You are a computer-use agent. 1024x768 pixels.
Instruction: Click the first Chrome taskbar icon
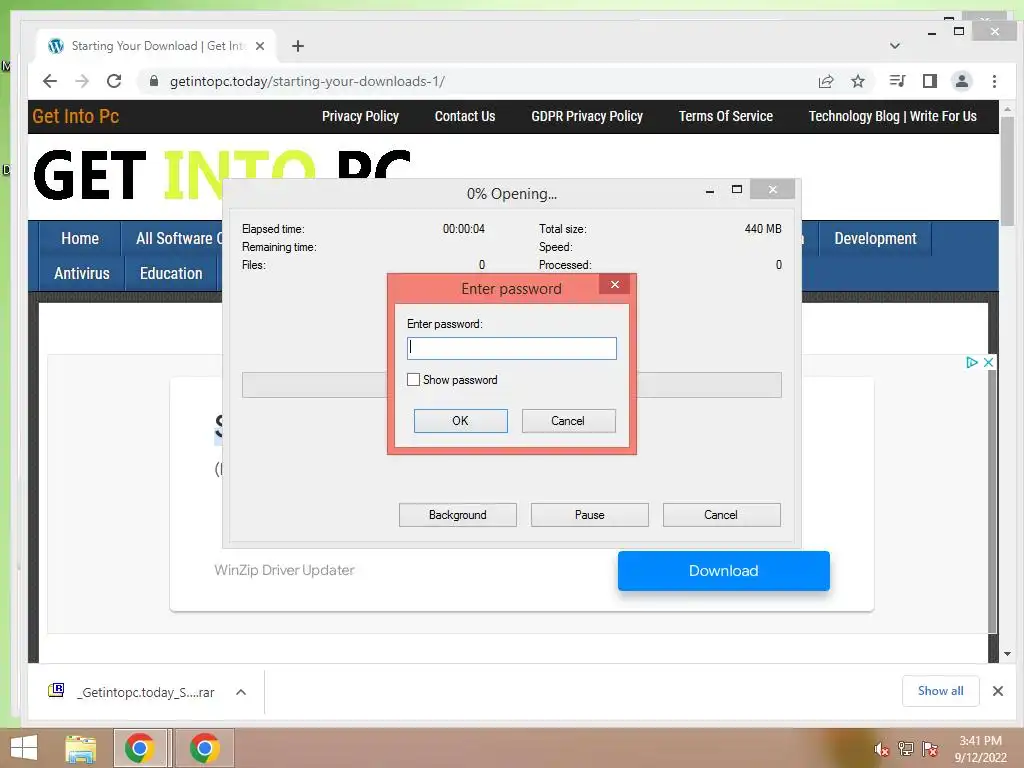pos(140,748)
